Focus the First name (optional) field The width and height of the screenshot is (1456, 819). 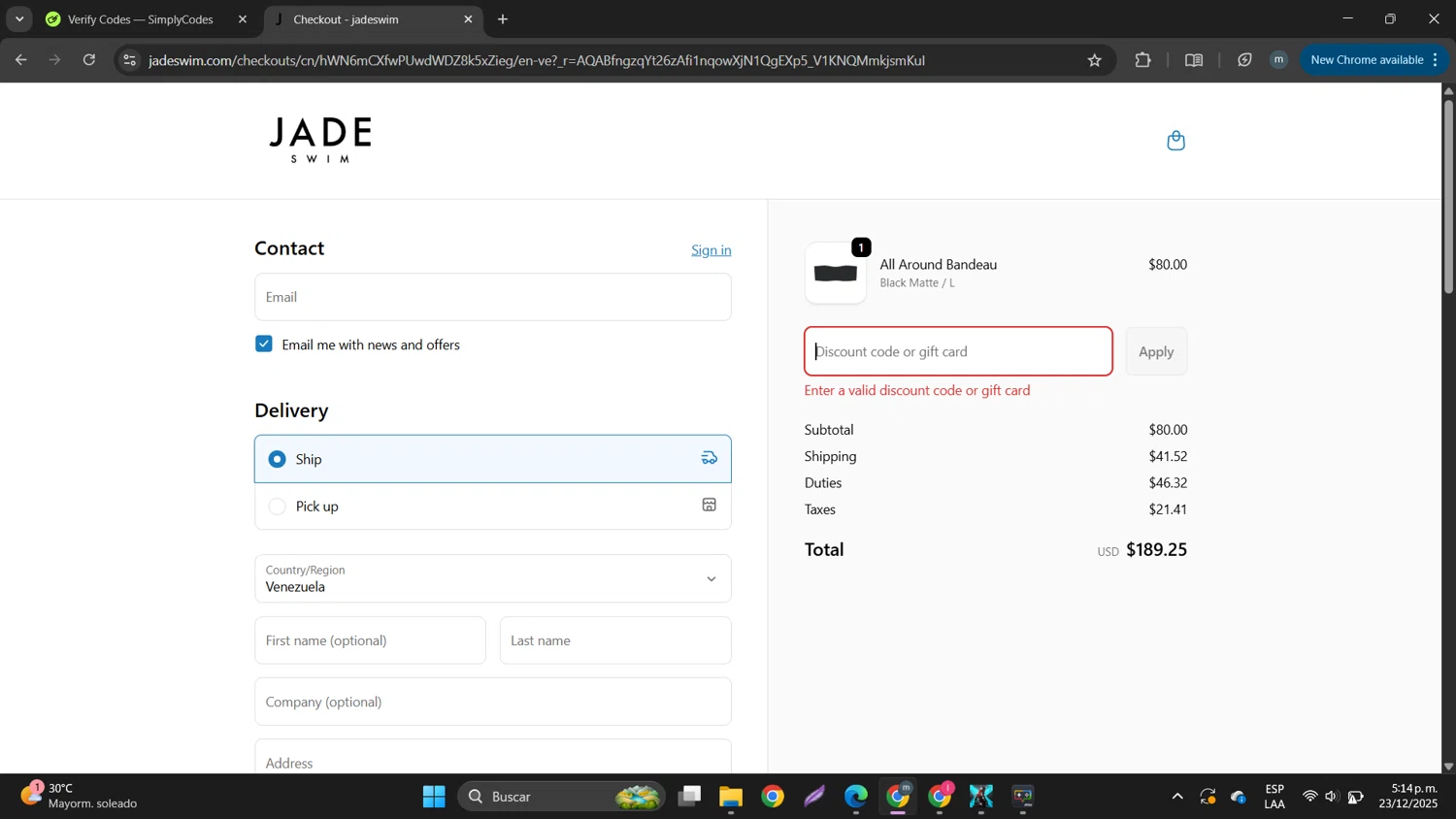(370, 640)
